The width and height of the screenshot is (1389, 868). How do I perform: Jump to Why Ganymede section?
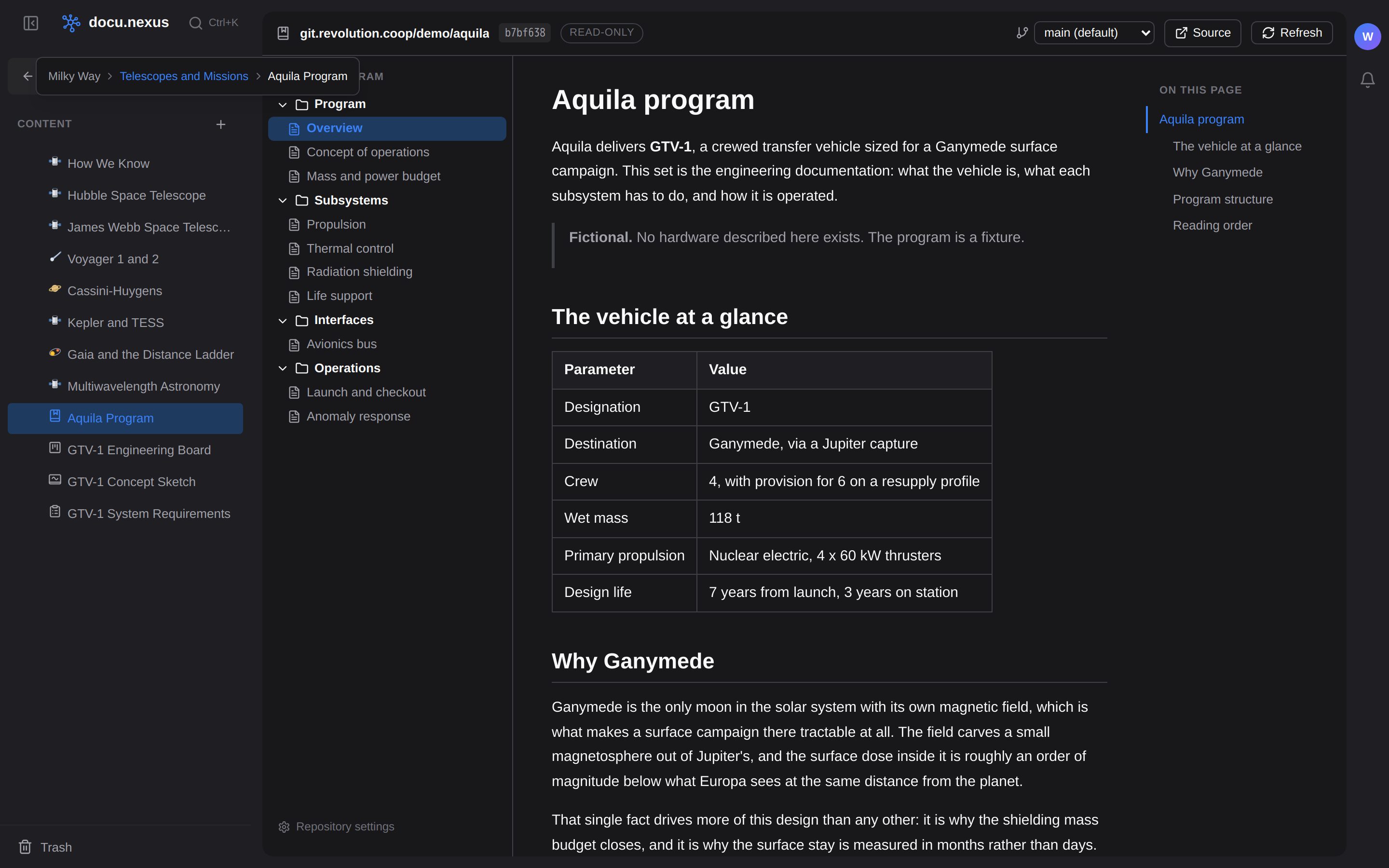click(x=1217, y=173)
